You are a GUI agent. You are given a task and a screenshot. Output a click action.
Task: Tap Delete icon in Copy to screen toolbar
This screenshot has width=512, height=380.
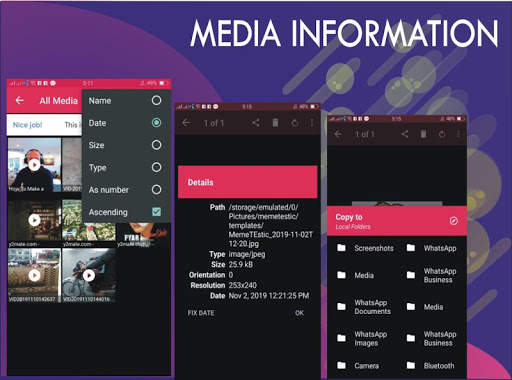423,134
